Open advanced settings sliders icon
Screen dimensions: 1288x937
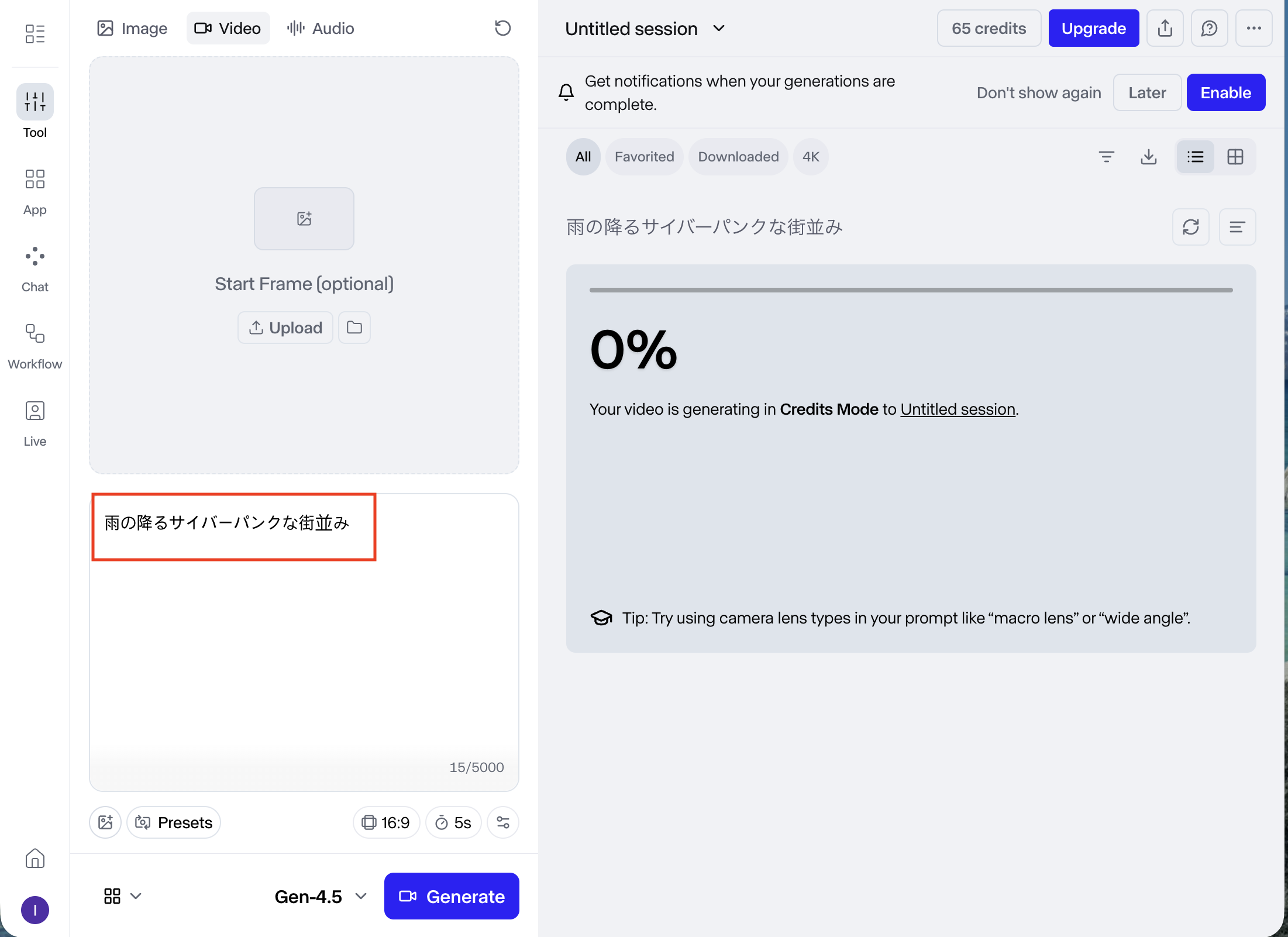coord(502,822)
